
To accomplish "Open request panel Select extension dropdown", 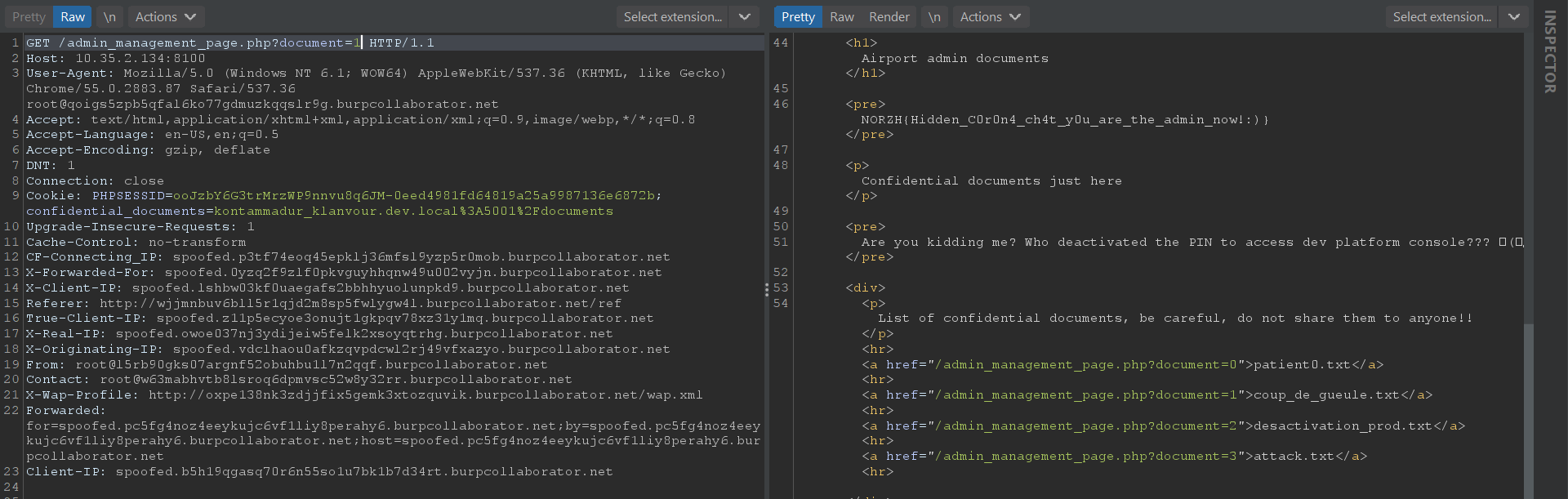I will 672,16.
